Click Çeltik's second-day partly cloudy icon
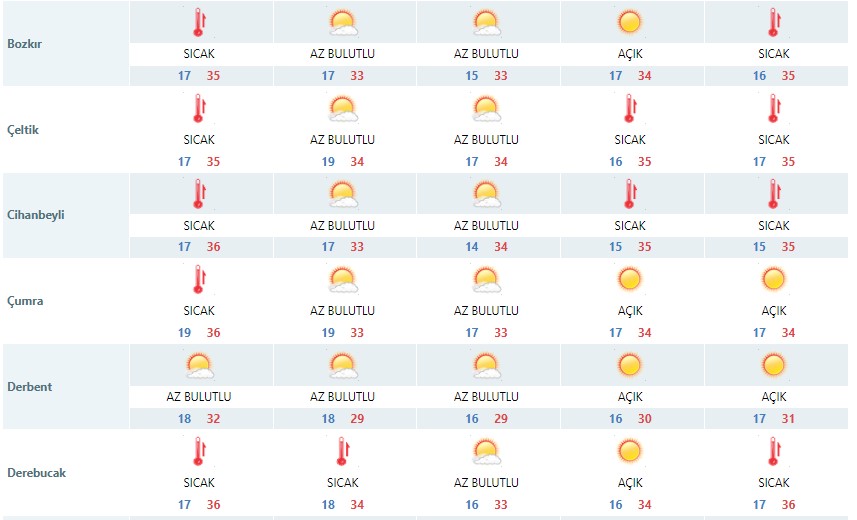 point(343,108)
